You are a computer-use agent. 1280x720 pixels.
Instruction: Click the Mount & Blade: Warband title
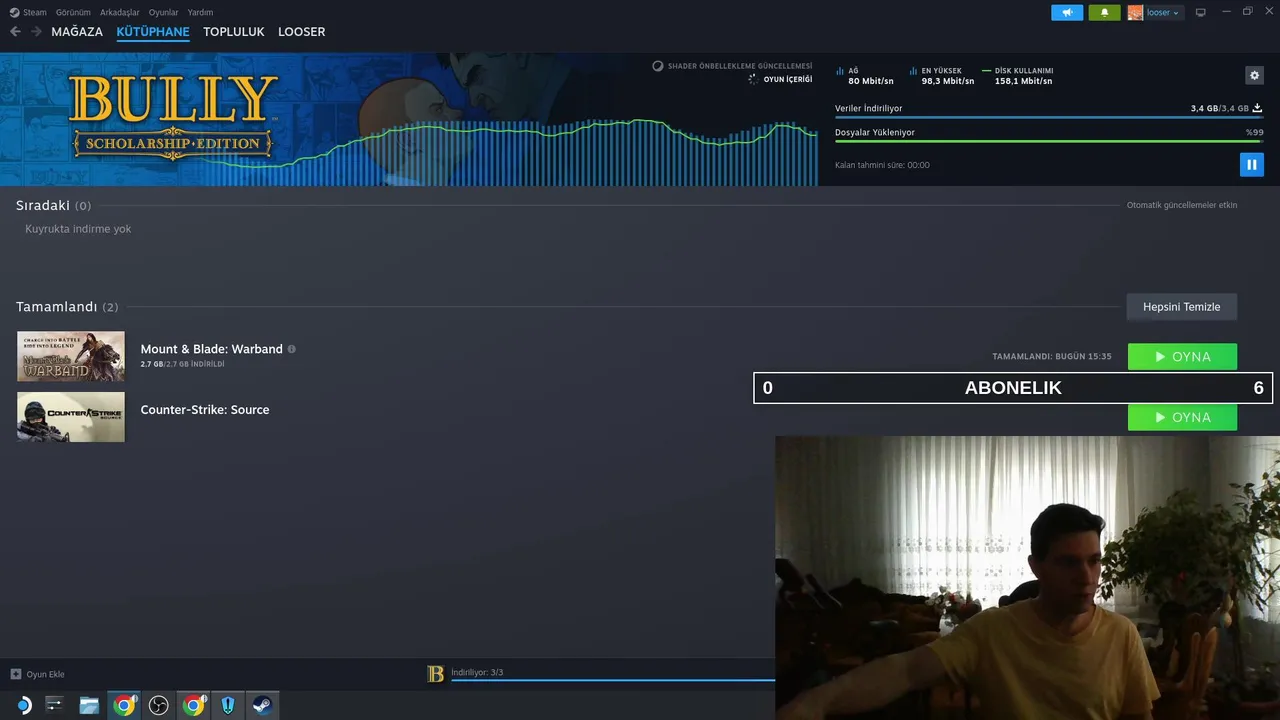click(x=211, y=349)
